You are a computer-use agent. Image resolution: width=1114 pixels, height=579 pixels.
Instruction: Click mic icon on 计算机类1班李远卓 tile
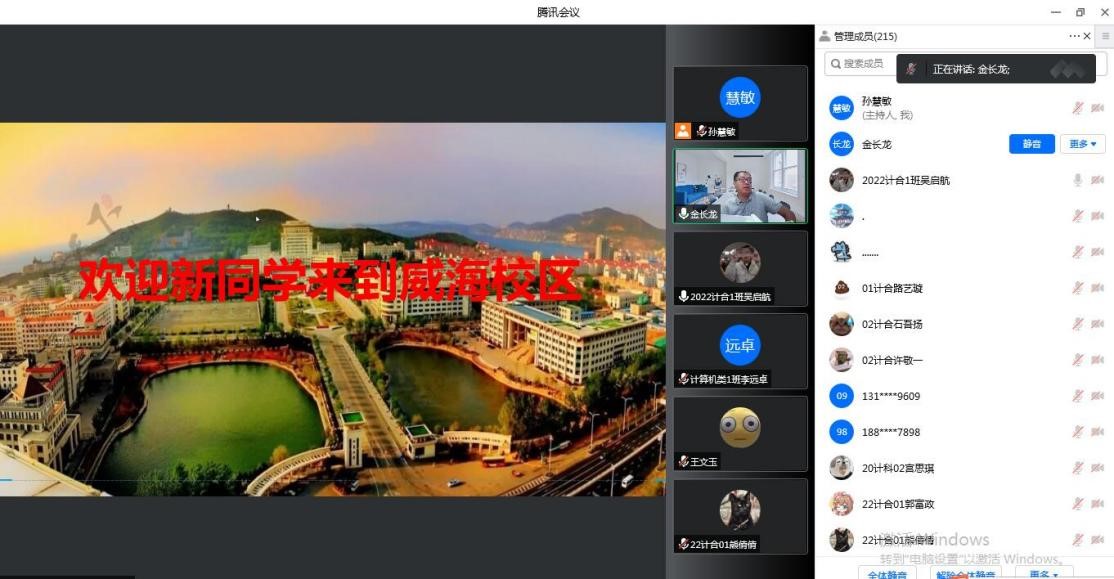[x=684, y=379]
